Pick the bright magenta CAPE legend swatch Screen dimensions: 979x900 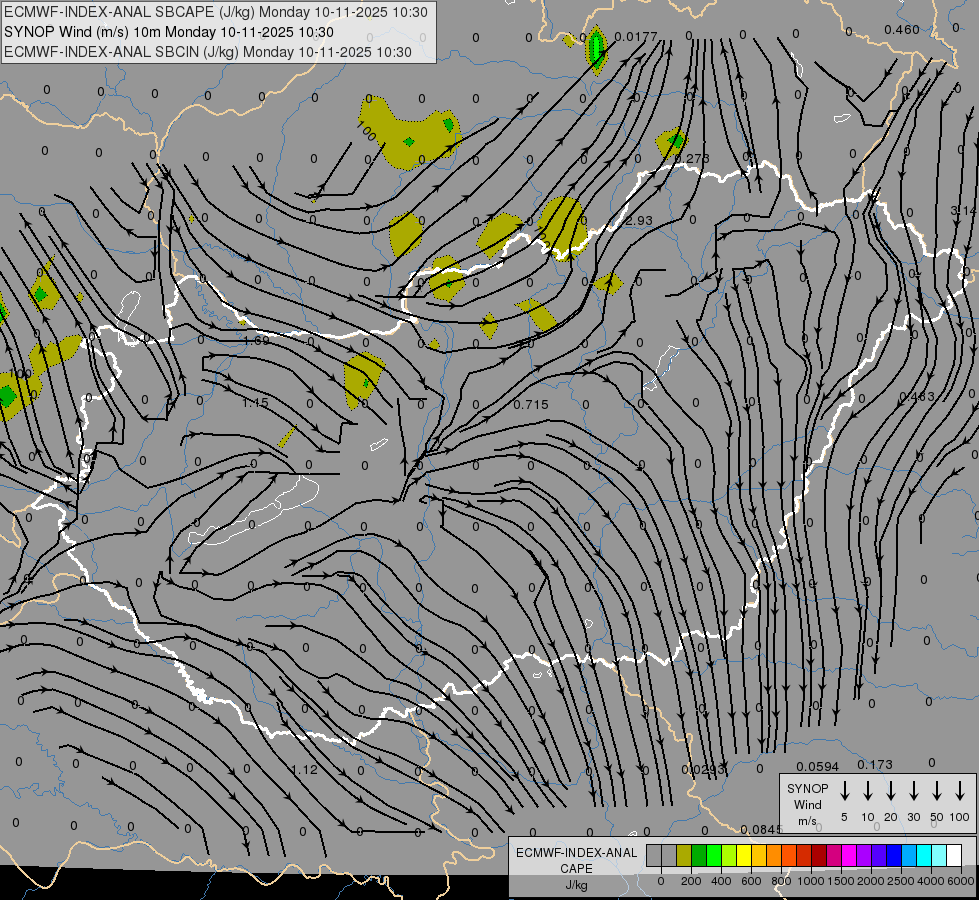(849, 855)
